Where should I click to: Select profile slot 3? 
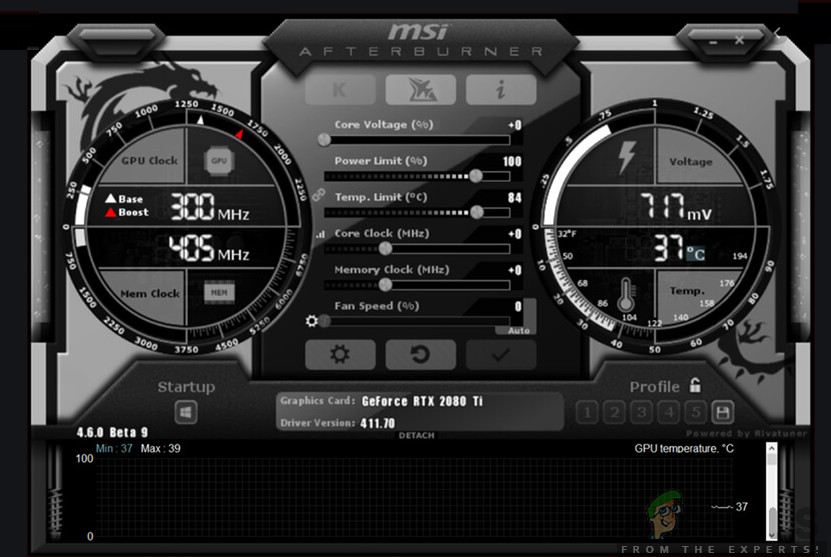click(x=642, y=412)
